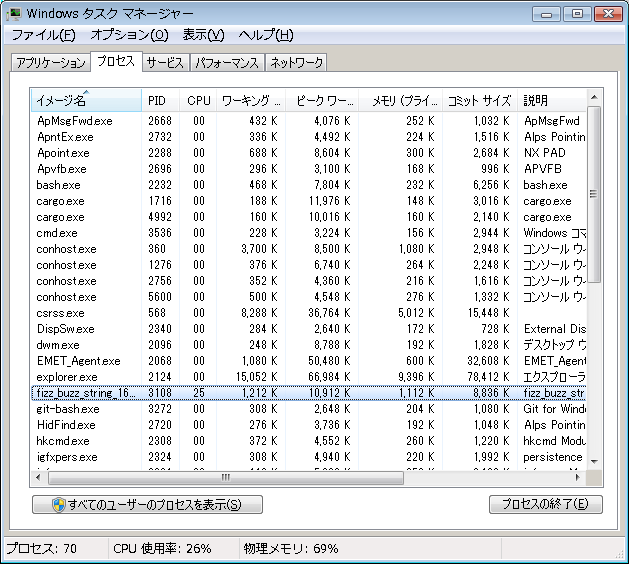Select the Apvfb.exe process
Image resolution: width=629 pixels, height=564 pixels.
tap(308, 169)
